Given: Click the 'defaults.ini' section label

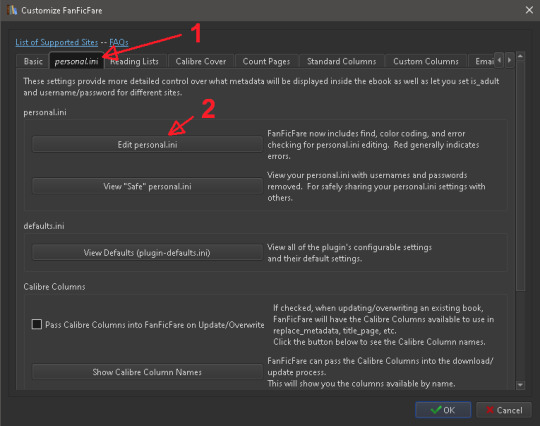Looking at the screenshot, I should pyautogui.click(x=44, y=226).
